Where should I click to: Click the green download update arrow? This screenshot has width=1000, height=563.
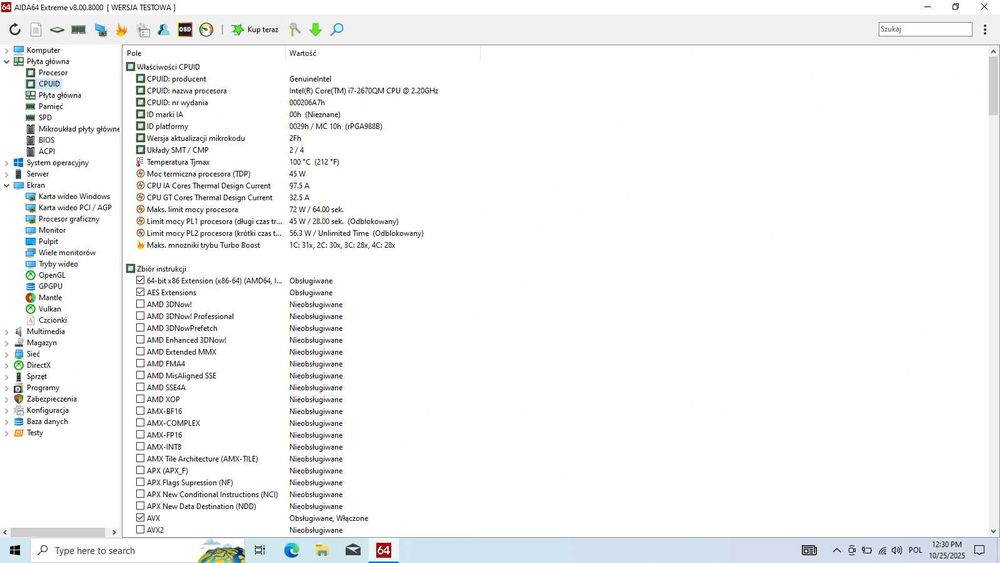(315, 29)
